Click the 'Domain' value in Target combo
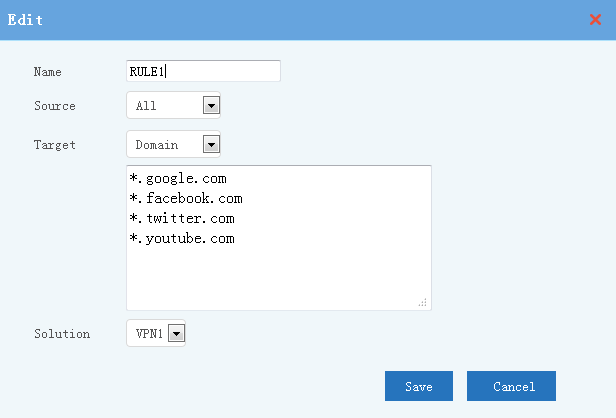The height and width of the screenshot is (418, 616). (x=157, y=145)
